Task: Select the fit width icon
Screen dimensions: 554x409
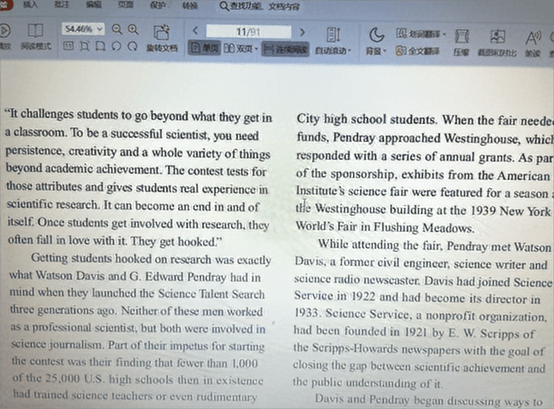Action: pos(100,46)
